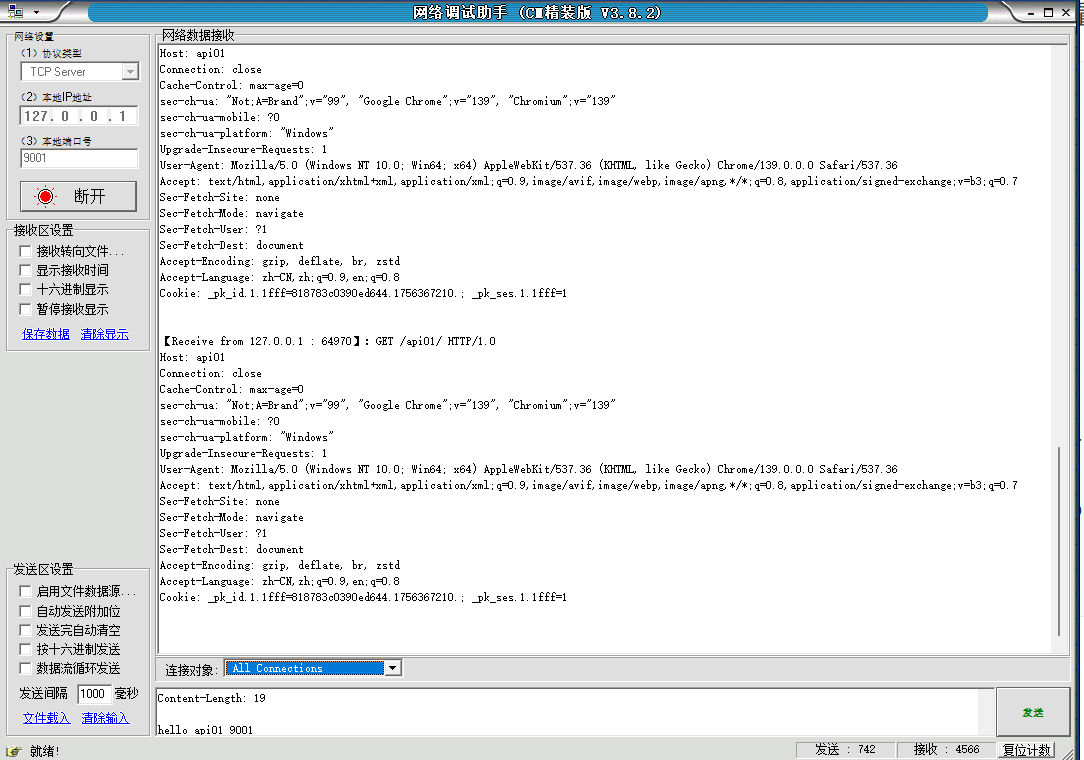Click the hand icon beside 就绪 status

pyautogui.click(x=14, y=750)
